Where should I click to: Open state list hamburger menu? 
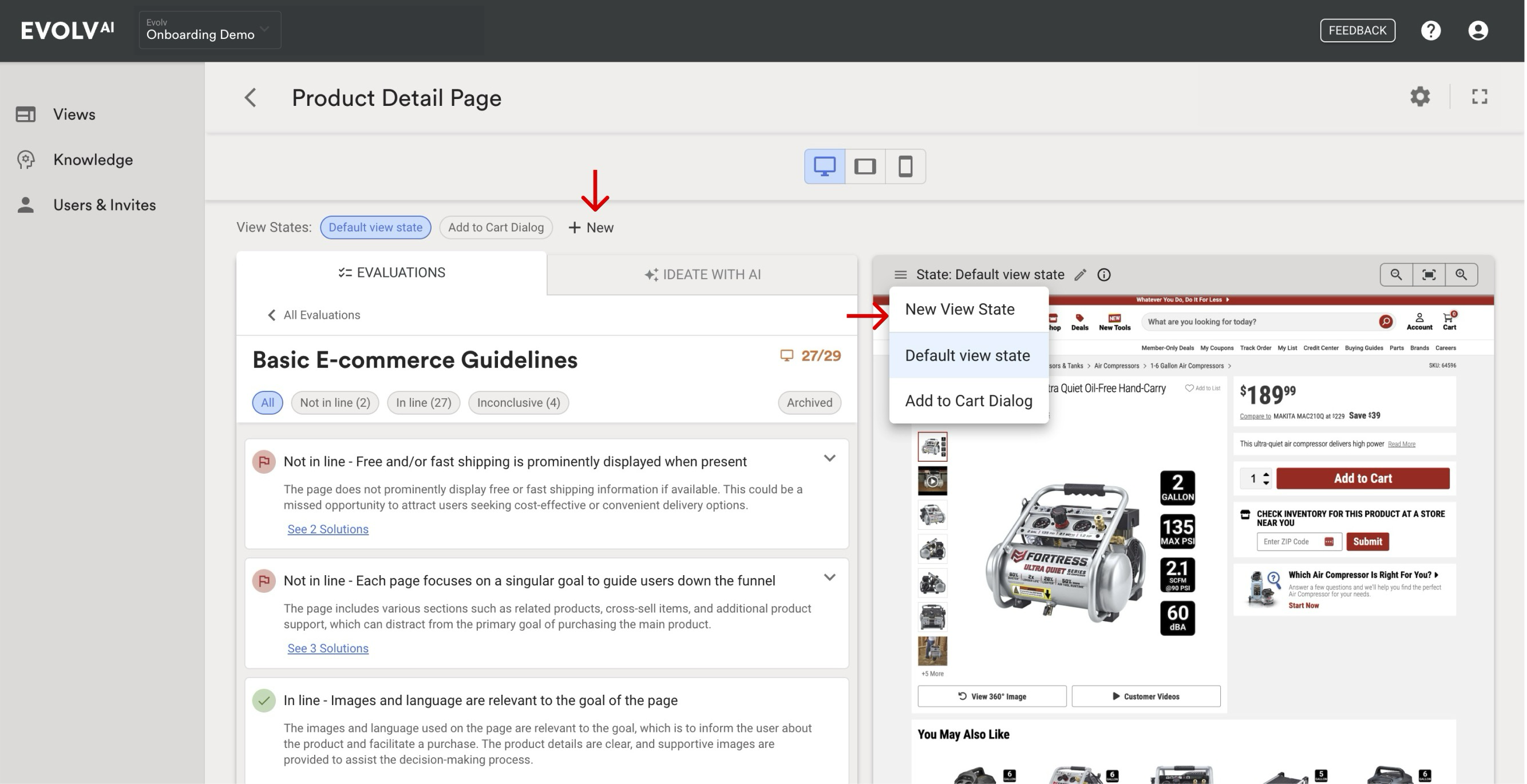click(900, 274)
